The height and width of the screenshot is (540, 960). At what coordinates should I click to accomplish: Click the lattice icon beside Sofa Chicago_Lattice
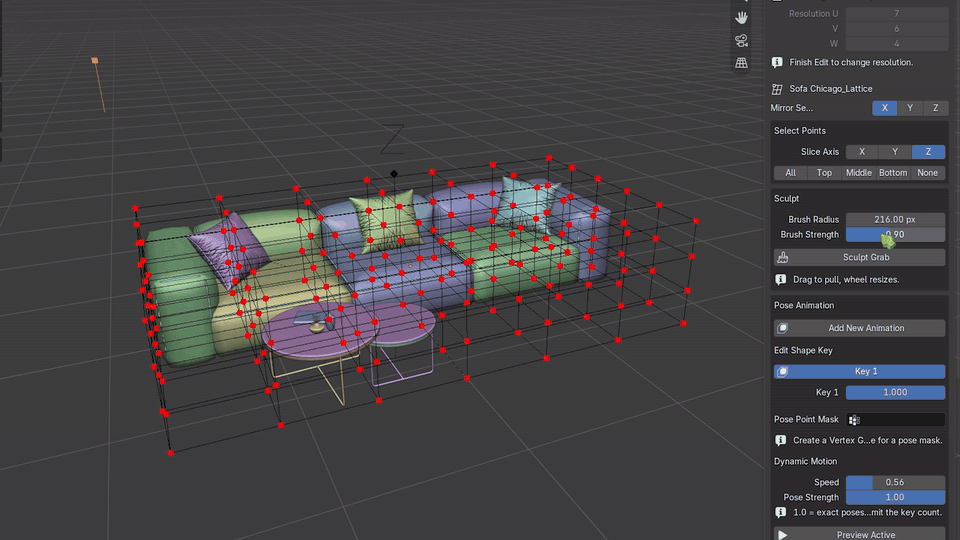pos(777,89)
